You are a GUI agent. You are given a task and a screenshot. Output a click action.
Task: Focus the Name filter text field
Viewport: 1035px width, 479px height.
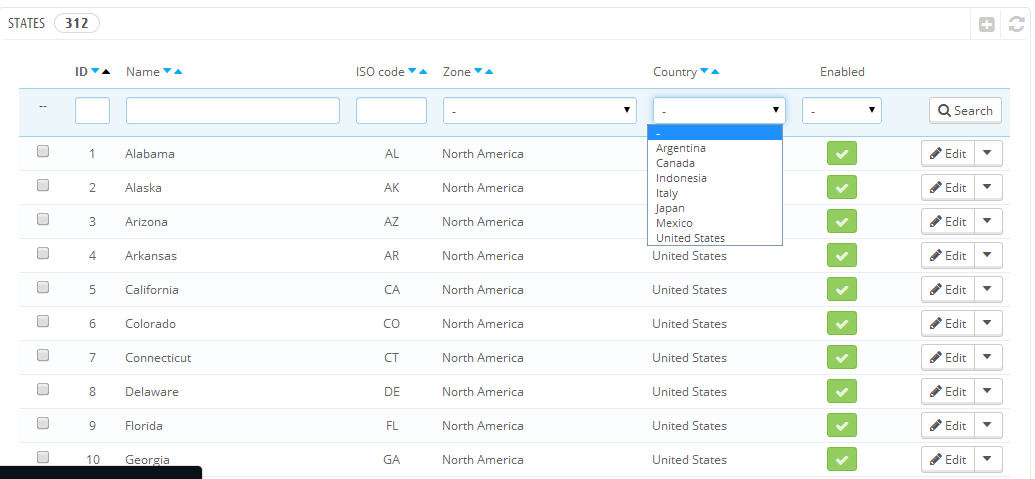pos(233,111)
